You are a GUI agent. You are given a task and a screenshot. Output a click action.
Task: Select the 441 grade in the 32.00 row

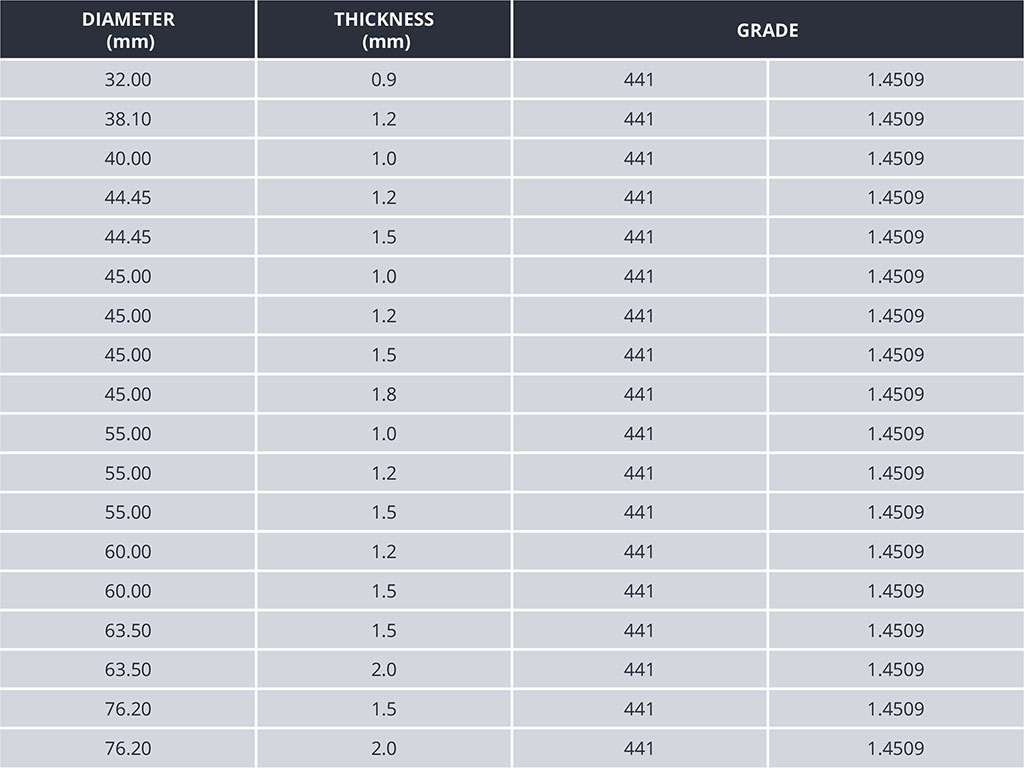(639, 80)
